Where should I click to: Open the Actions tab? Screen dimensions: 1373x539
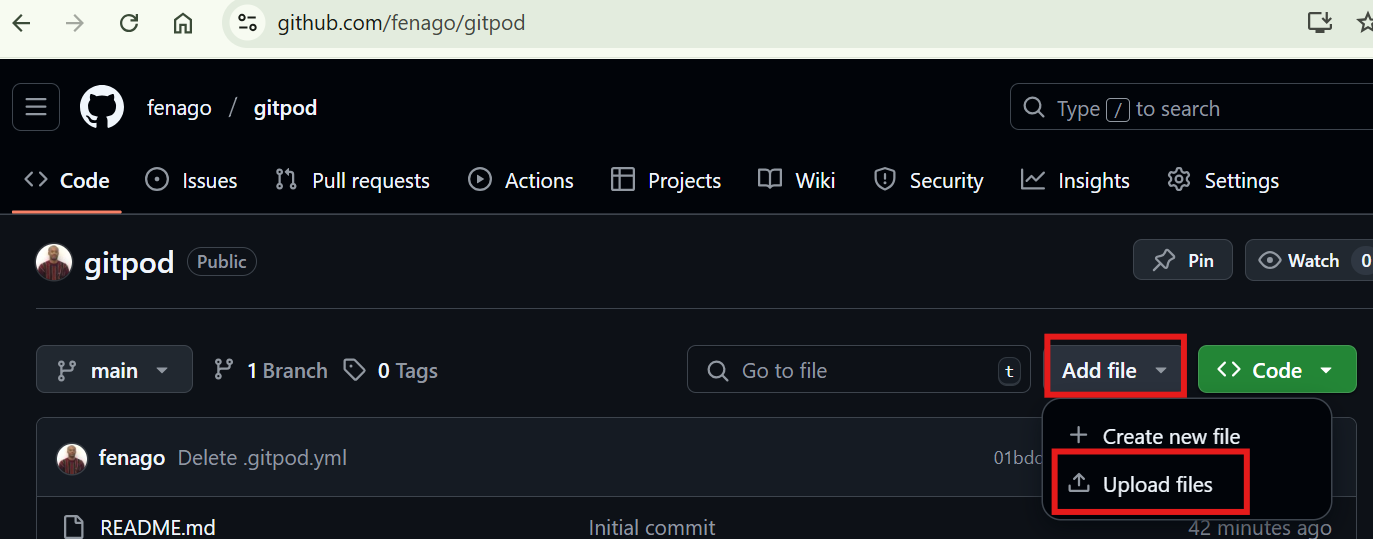tap(521, 181)
